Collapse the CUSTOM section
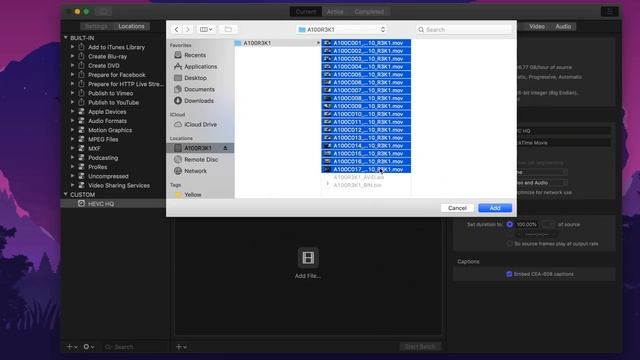 click(x=66, y=194)
